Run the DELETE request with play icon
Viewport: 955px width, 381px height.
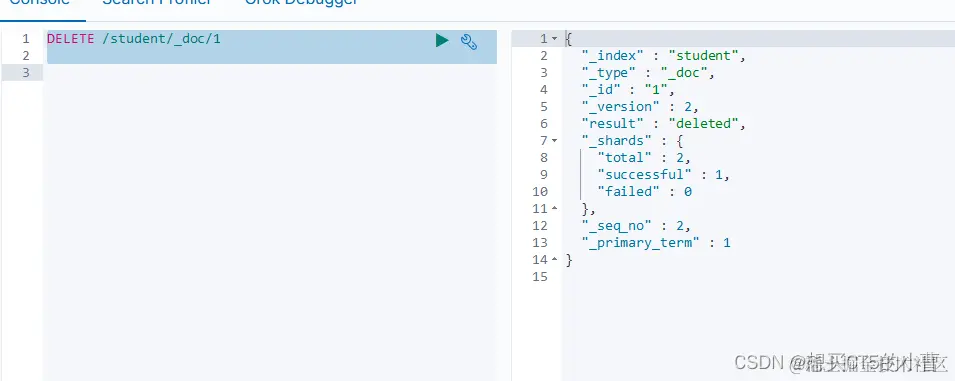[x=442, y=41]
